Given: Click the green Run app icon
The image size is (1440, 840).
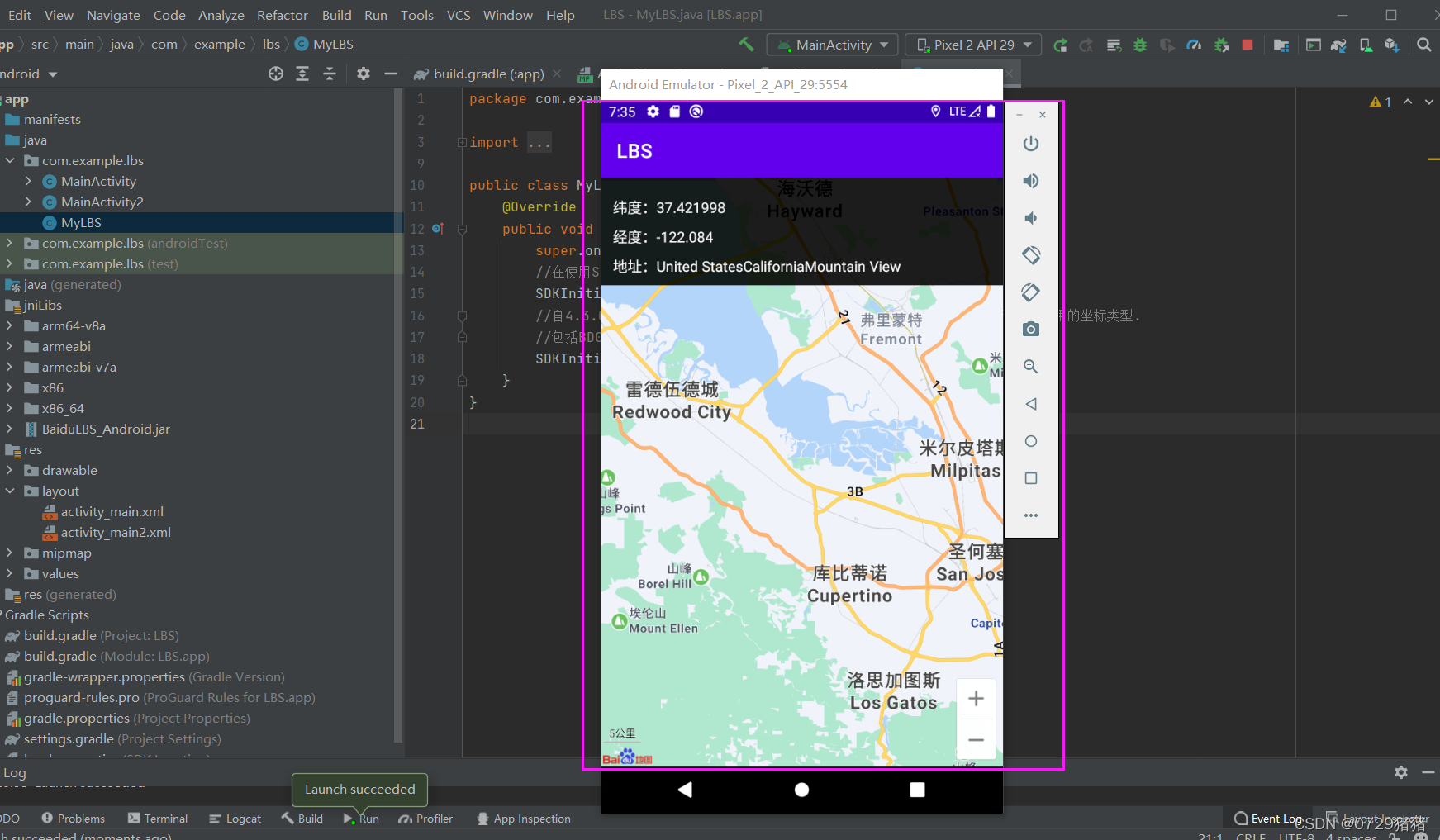Looking at the screenshot, I should coord(1060,45).
